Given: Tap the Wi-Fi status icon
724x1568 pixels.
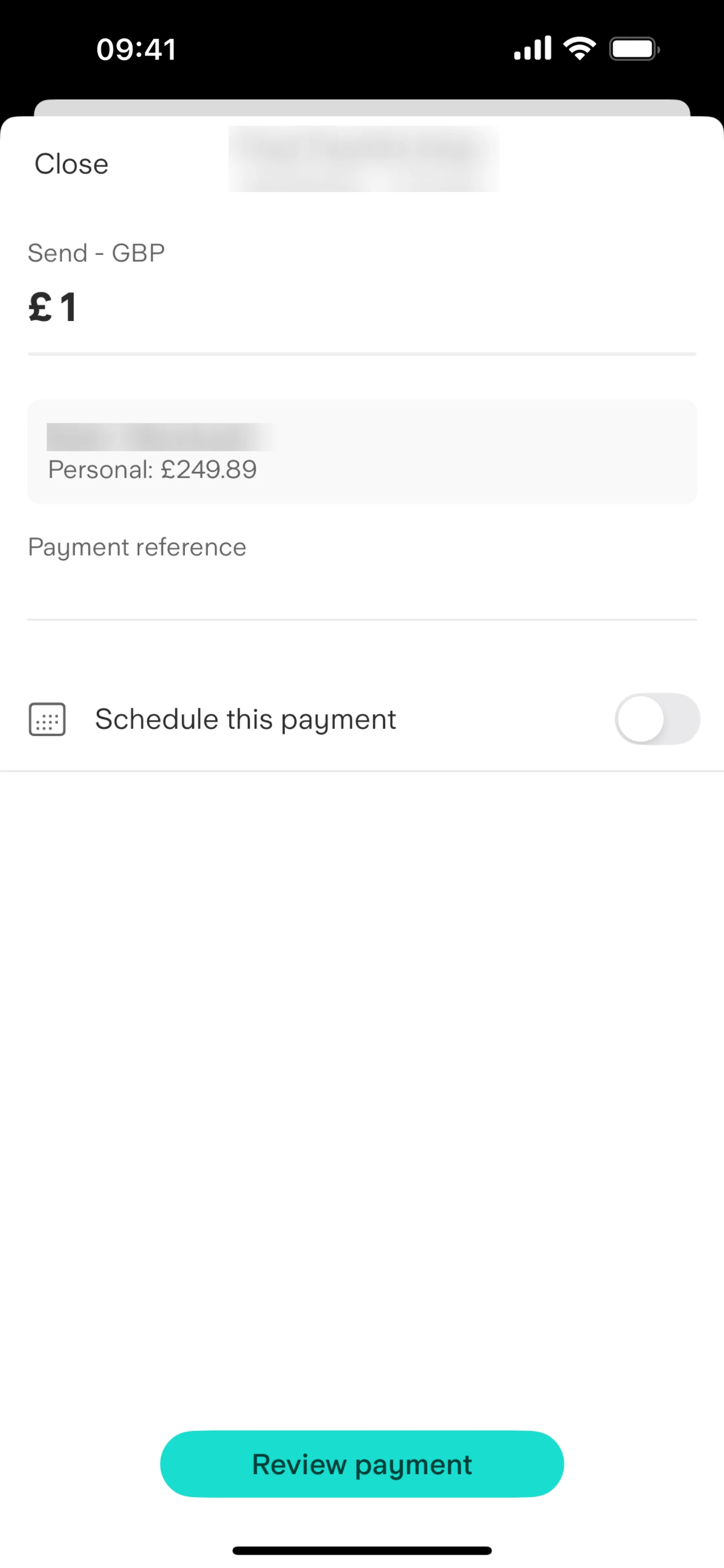Looking at the screenshot, I should (x=579, y=49).
